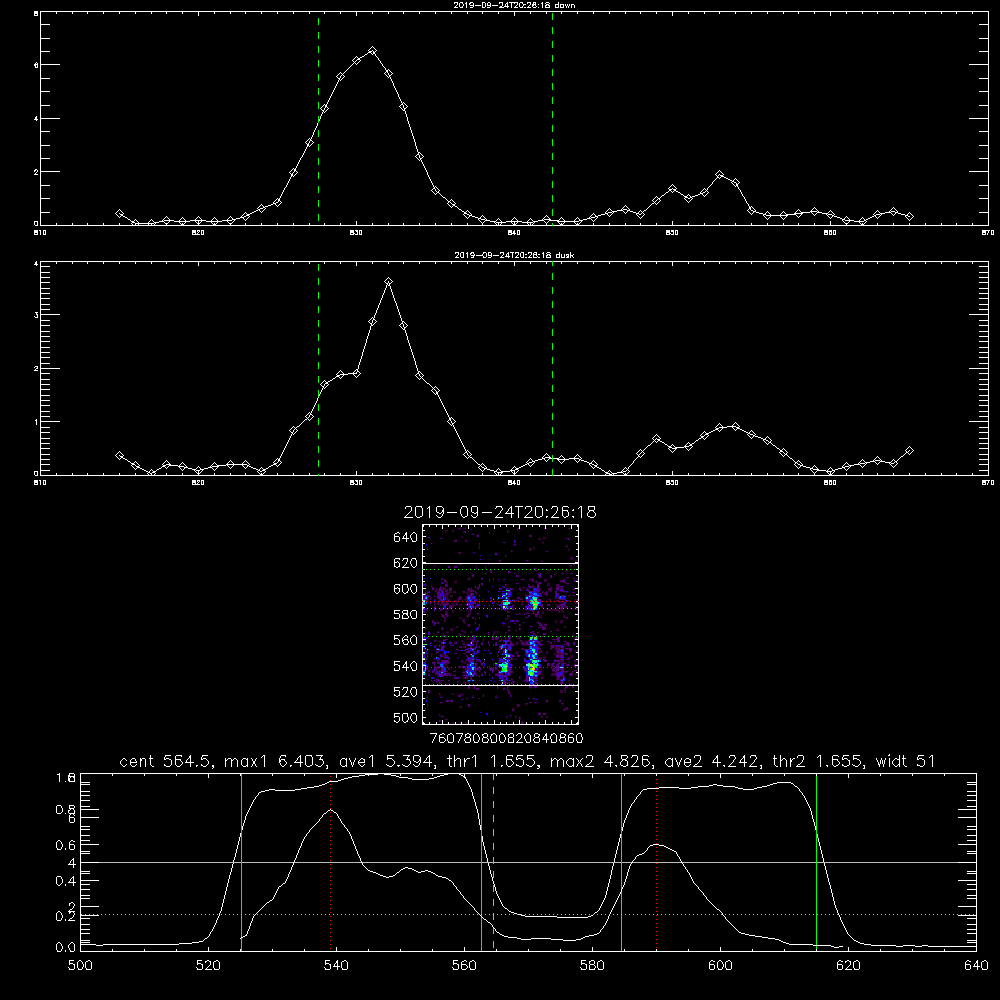Click the '640' label on the heatmap y-axis
The width and height of the screenshot is (1000, 1000).
click(406, 537)
